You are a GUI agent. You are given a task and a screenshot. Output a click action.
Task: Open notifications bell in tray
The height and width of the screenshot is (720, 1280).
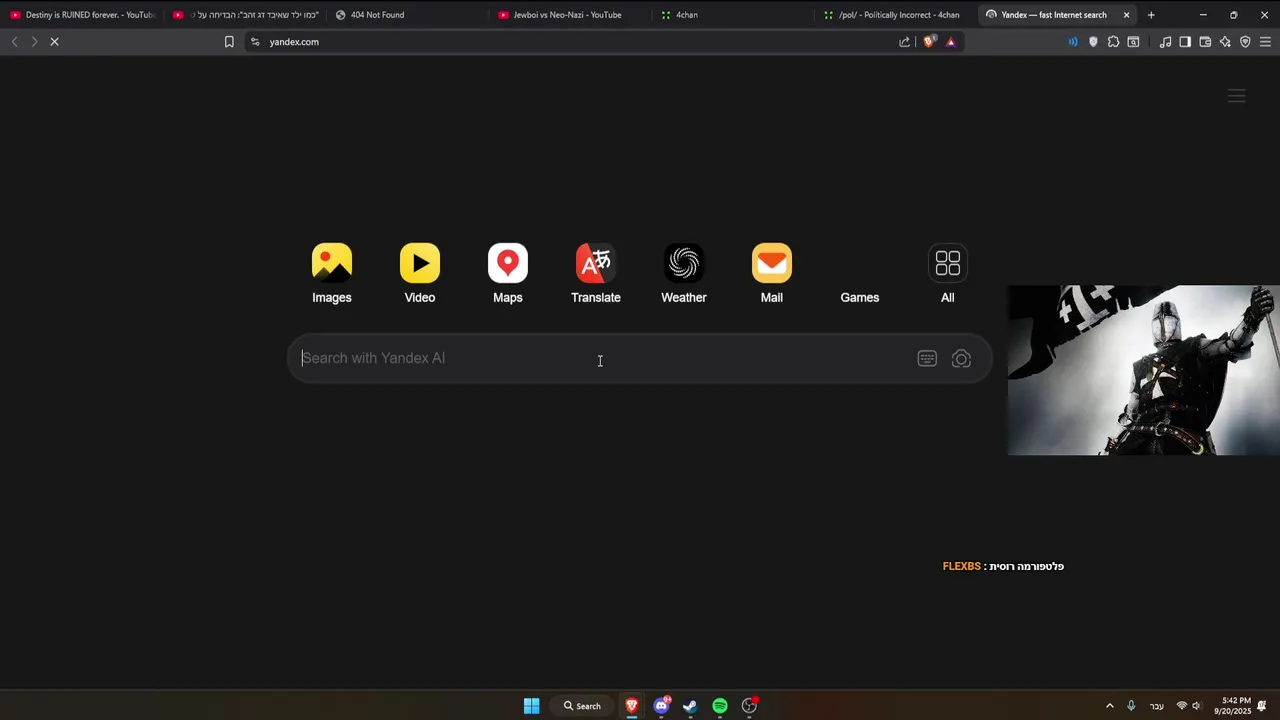click(x=1262, y=706)
